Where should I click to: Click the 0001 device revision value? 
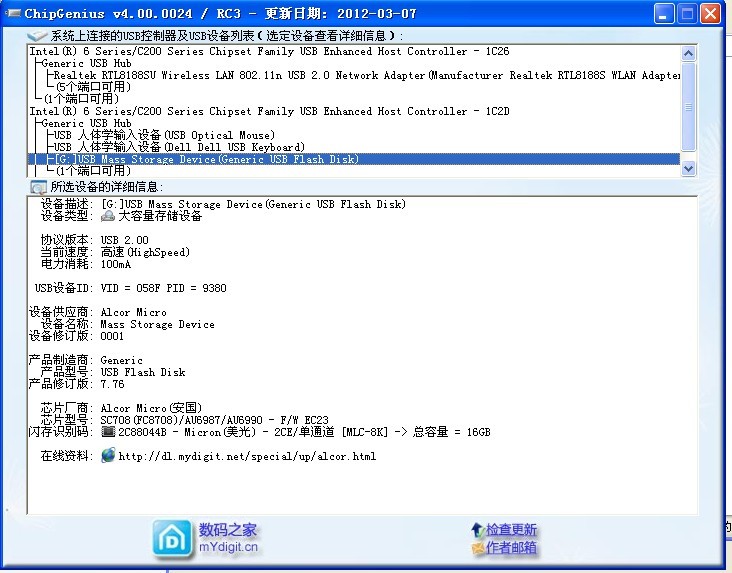[112, 336]
